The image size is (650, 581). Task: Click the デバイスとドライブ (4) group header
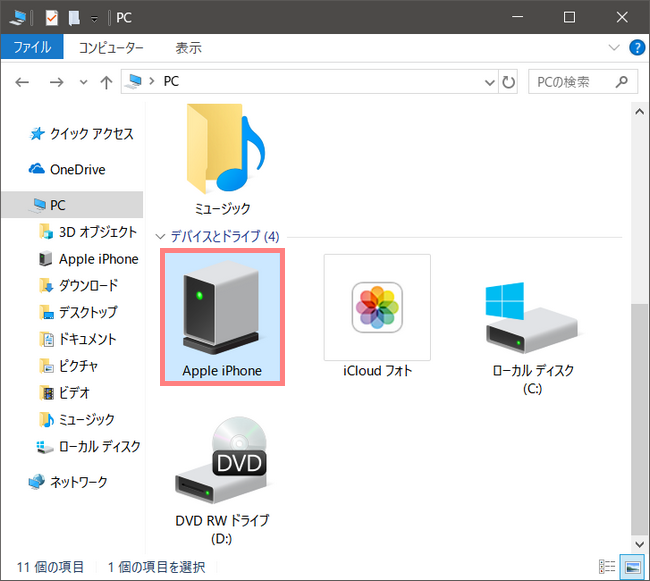point(225,236)
